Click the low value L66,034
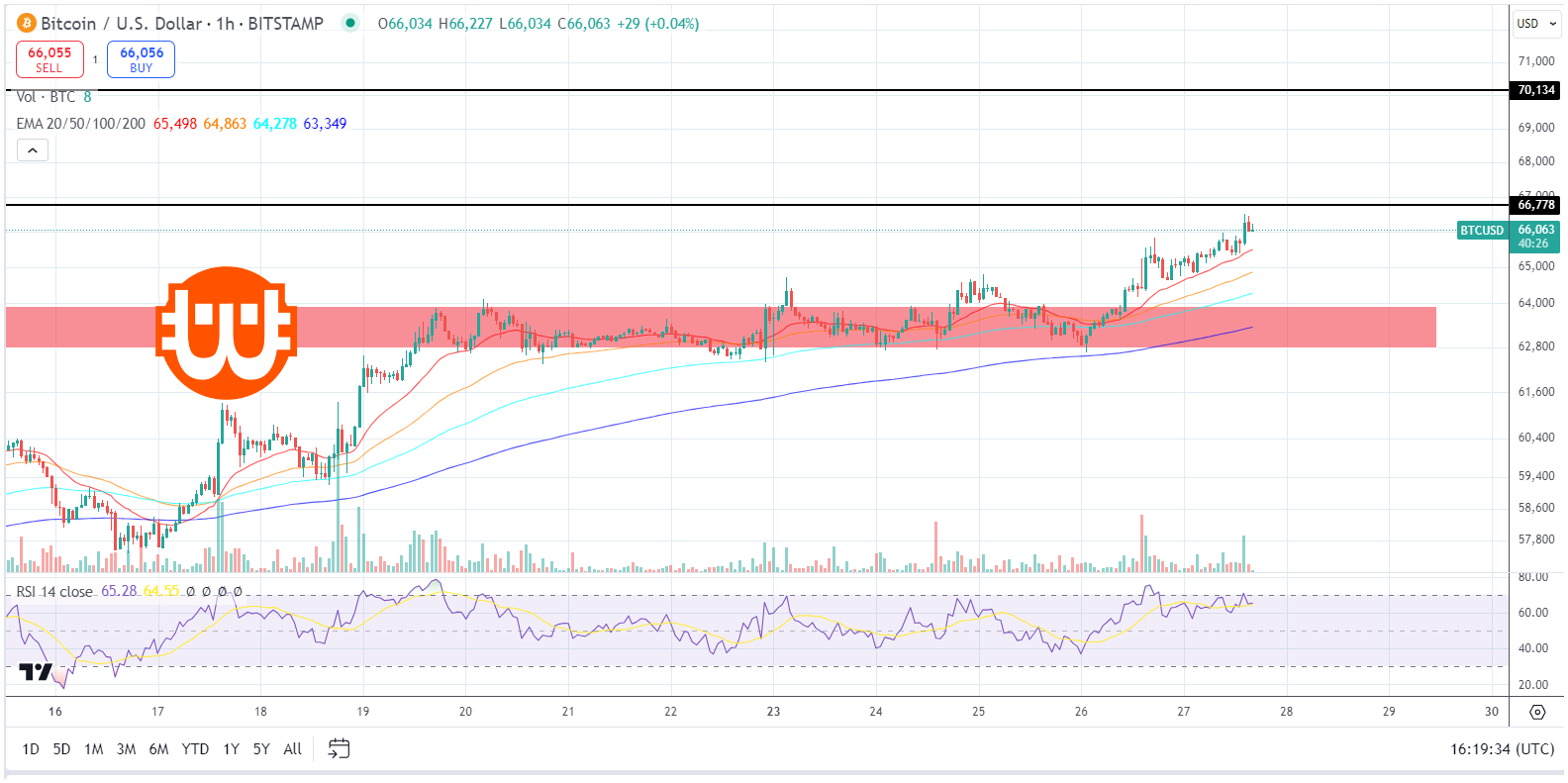Screen dimensions: 1568x783 pos(525,24)
